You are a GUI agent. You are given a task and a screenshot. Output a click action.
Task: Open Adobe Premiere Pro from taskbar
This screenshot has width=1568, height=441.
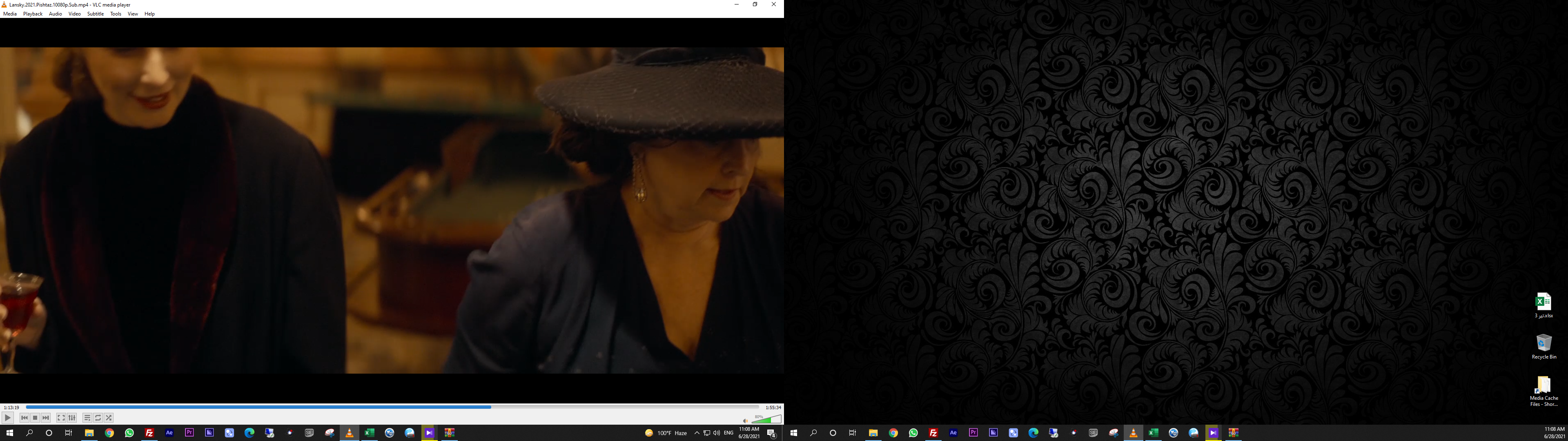point(189,433)
